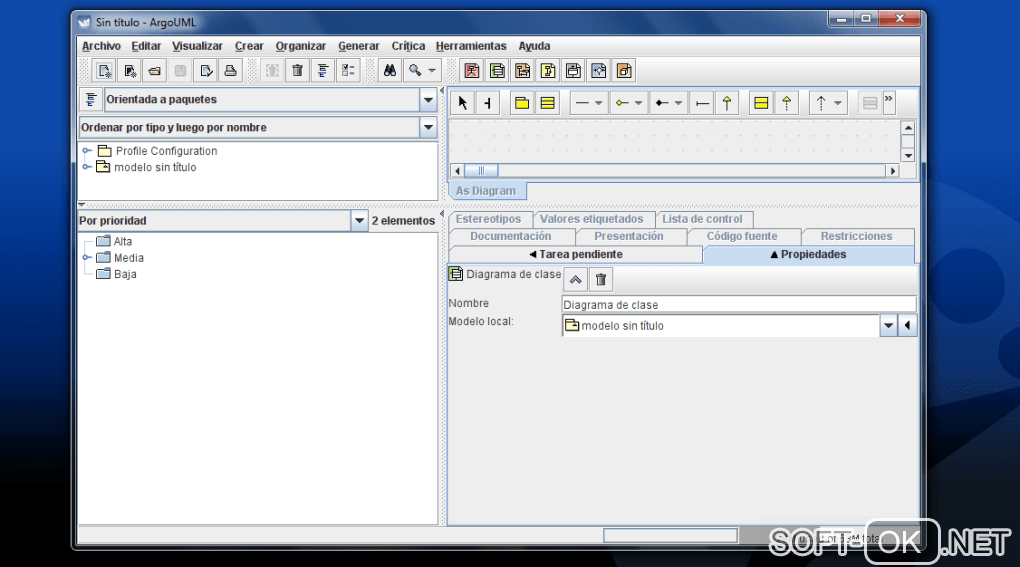The image size is (1020, 567).
Task: Click the open-folder icon in the main toolbar
Action: coord(155,71)
